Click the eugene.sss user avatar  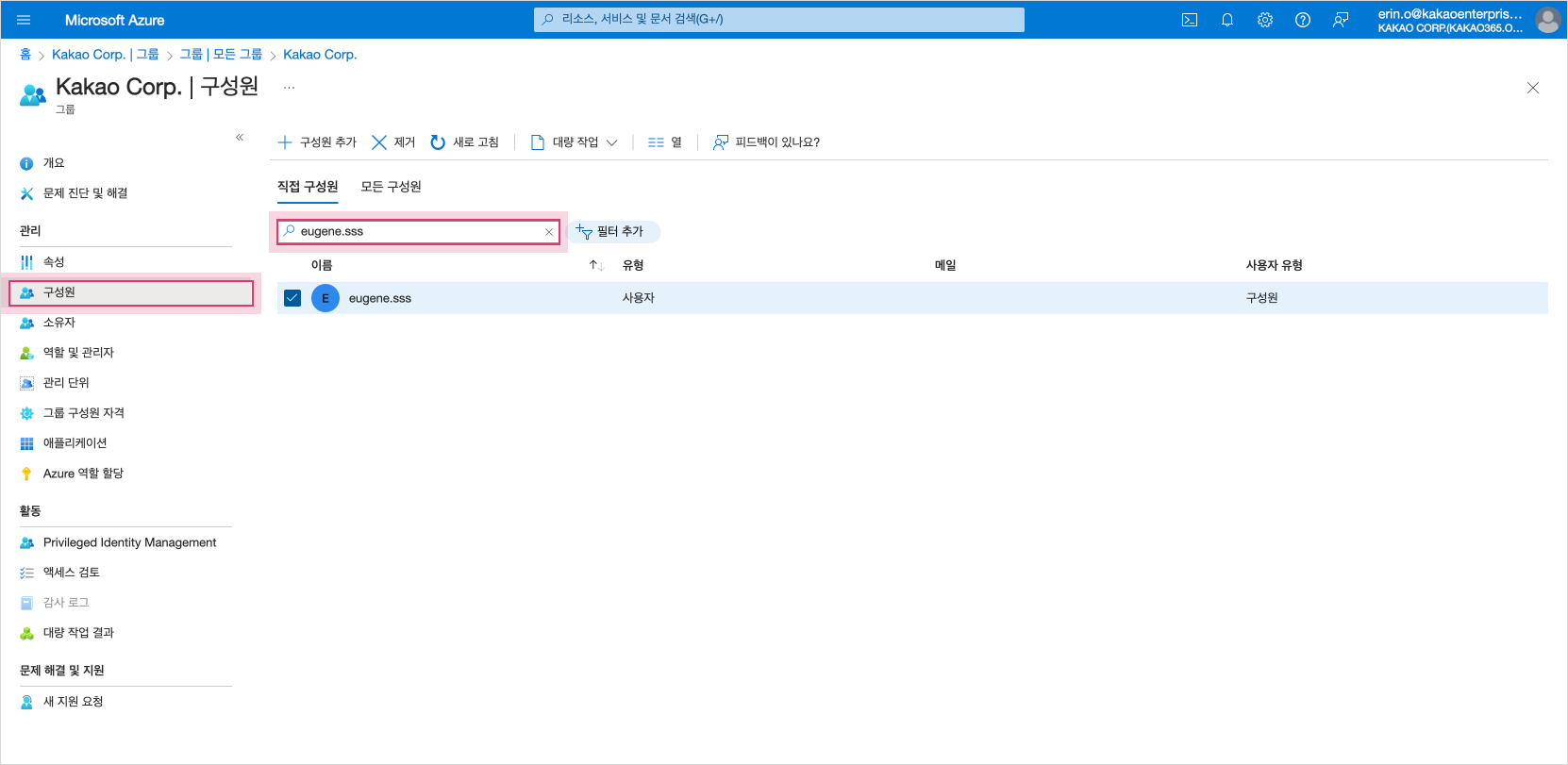325,298
